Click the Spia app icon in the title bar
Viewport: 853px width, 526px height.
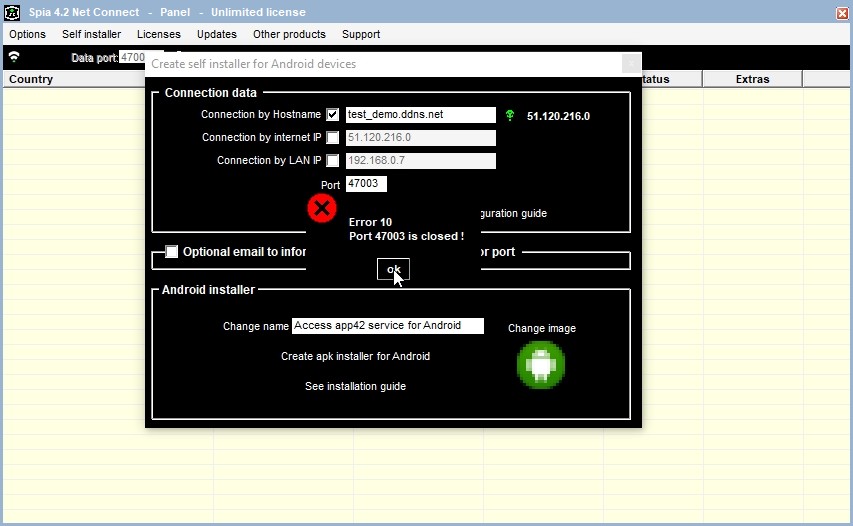(12, 12)
